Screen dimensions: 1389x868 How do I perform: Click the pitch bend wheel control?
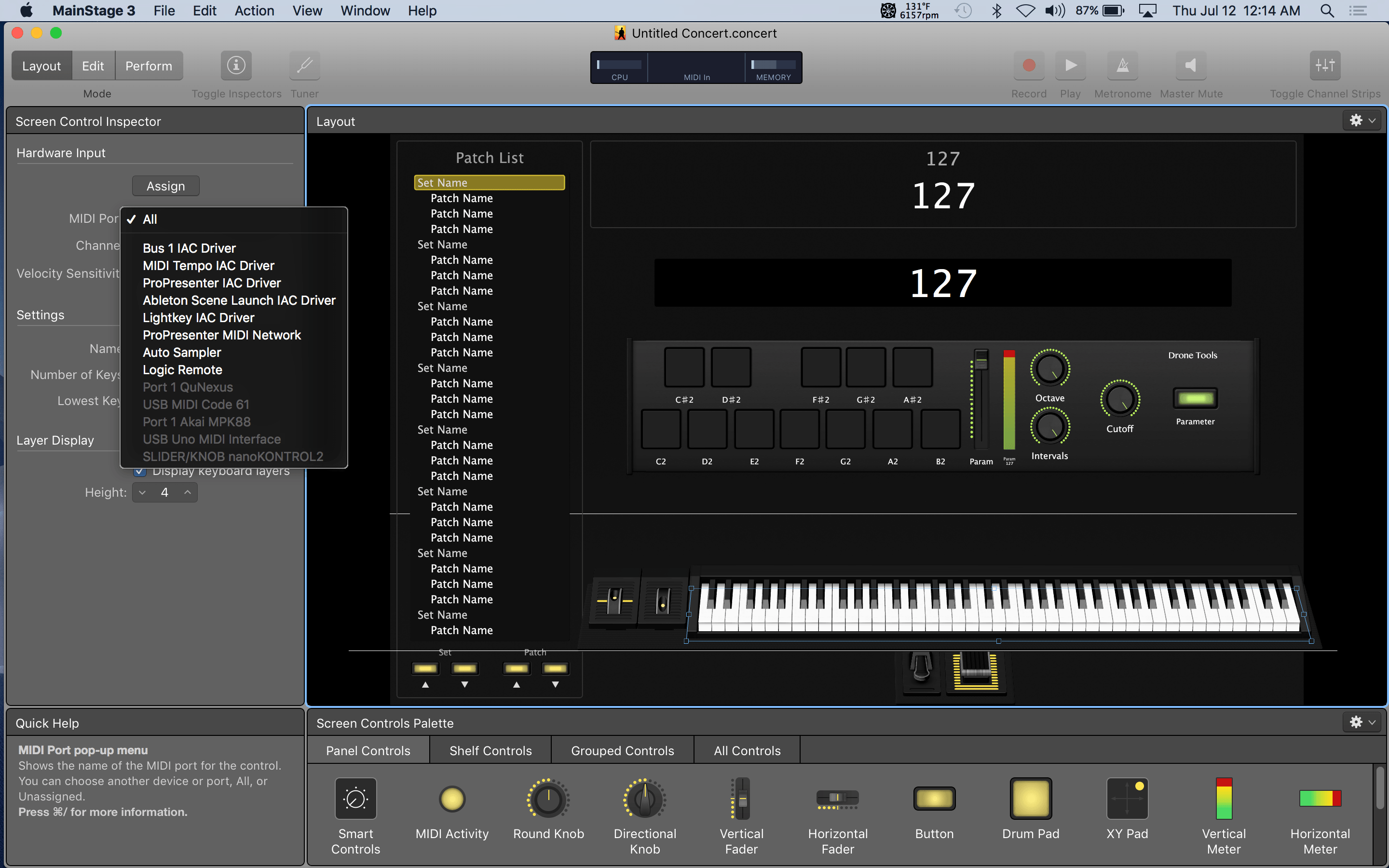(x=614, y=600)
